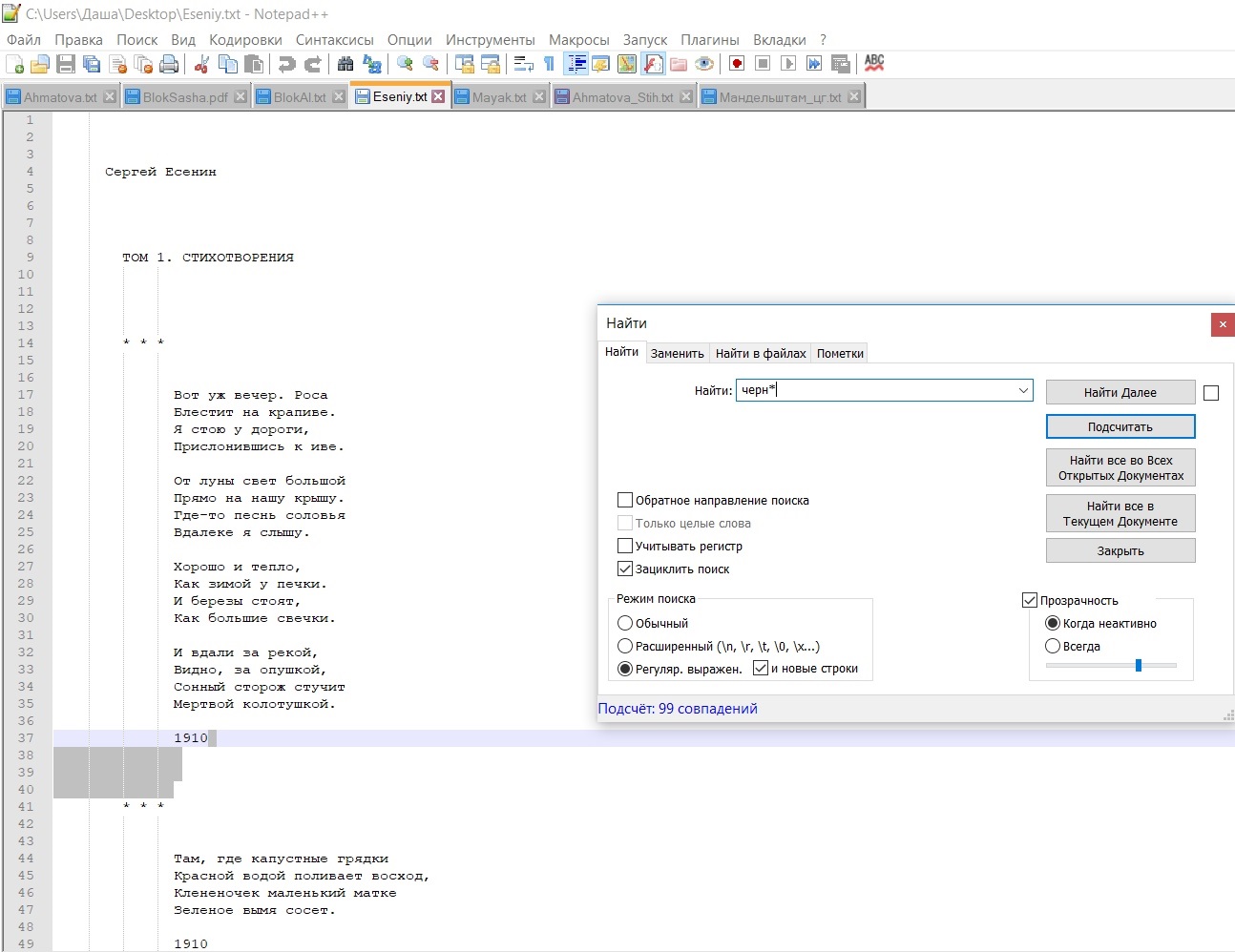Viewport: 1235px width, 952px height.
Task: Open the 'Пометки' dialog tab
Action: (x=840, y=353)
